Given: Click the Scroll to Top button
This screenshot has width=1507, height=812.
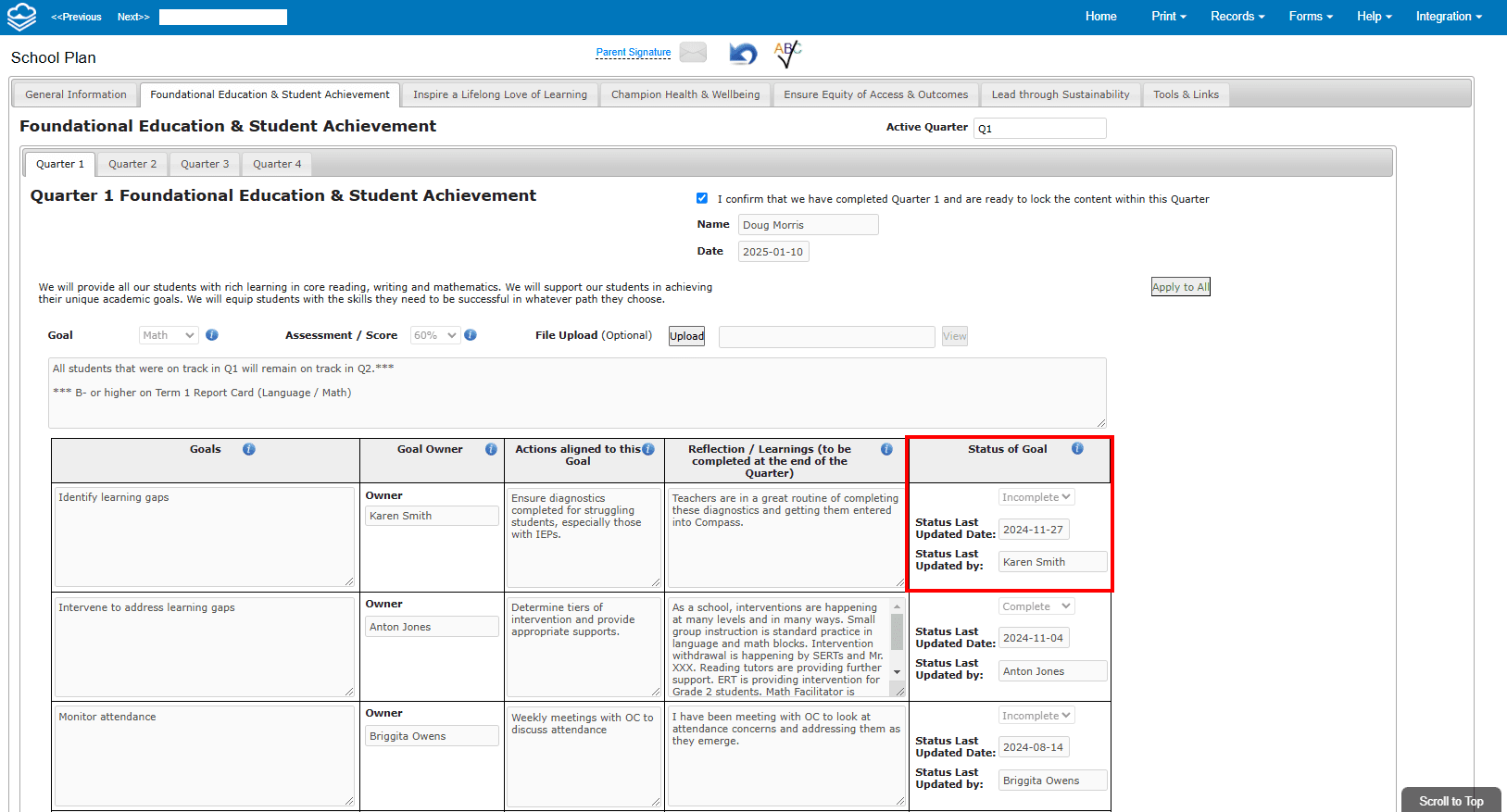Looking at the screenshot, I should 1450,801.
